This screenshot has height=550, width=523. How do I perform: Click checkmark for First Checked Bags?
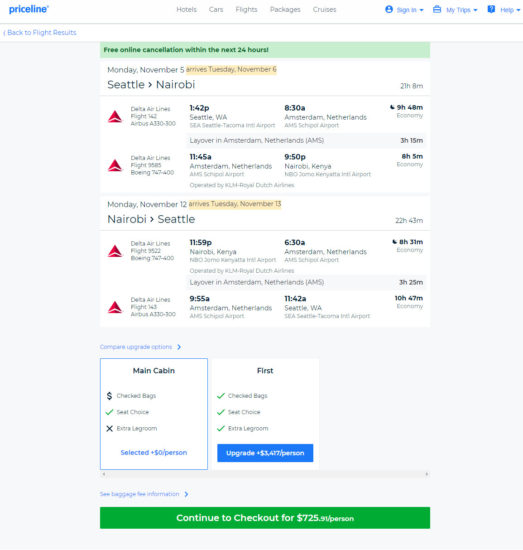point(221,396)
